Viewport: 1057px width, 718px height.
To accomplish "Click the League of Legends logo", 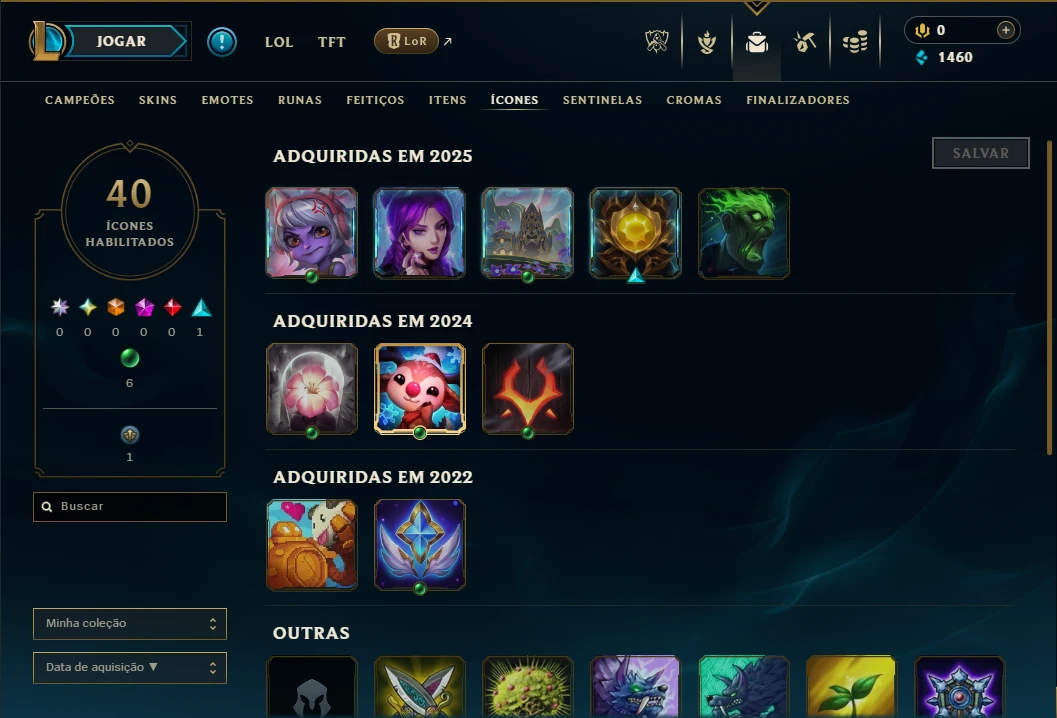I will point(46,41).
